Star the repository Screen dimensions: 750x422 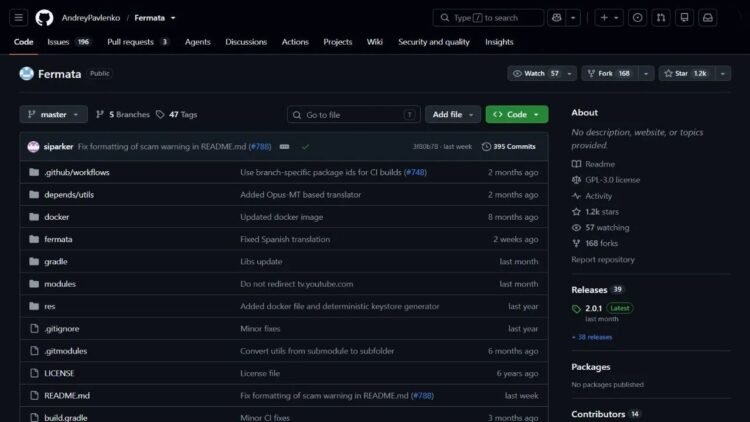(x=686, y=73)
